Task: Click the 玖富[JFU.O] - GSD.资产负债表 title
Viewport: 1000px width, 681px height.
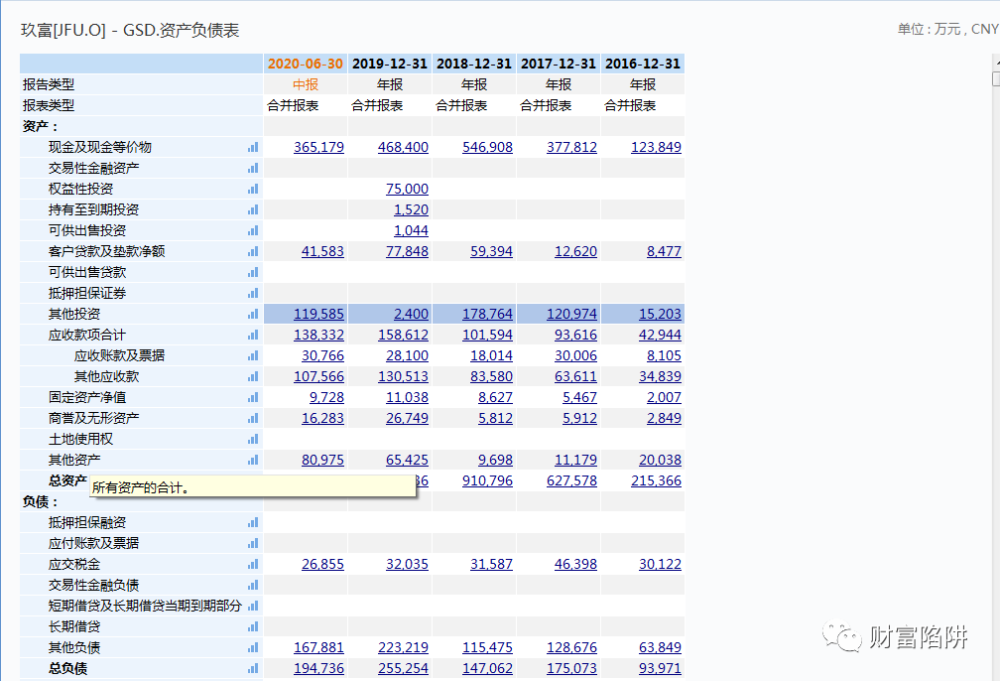Action: click(x=130, y=30)
